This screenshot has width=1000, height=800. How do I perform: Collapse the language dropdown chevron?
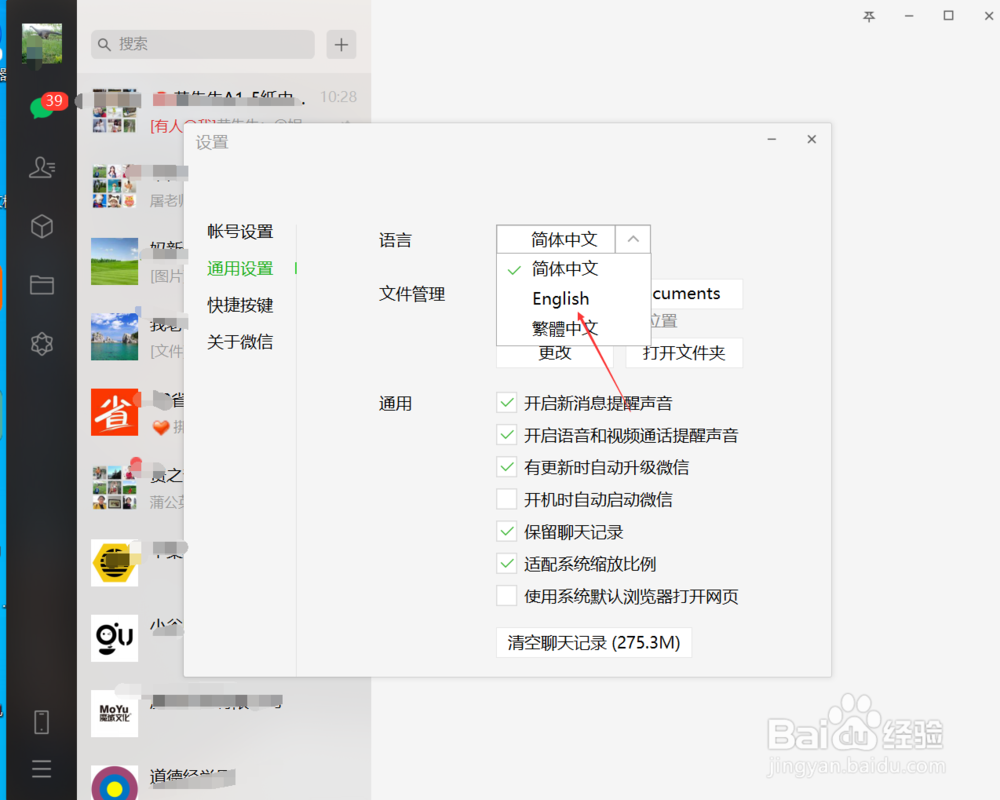633,239
